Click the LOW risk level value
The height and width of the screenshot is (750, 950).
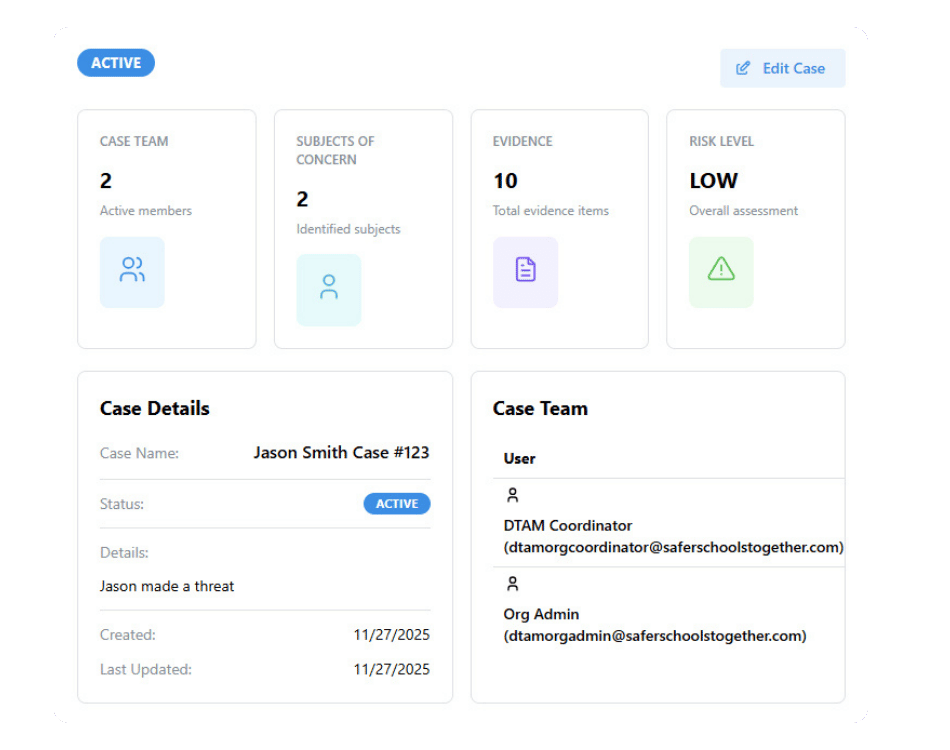713,181
